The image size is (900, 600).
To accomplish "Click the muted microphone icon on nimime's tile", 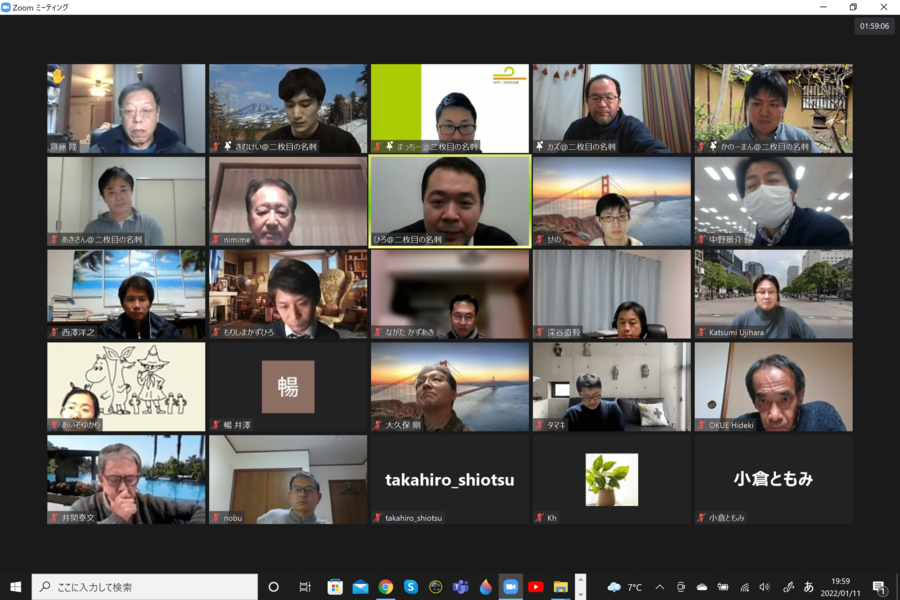I will coord(215,240).
